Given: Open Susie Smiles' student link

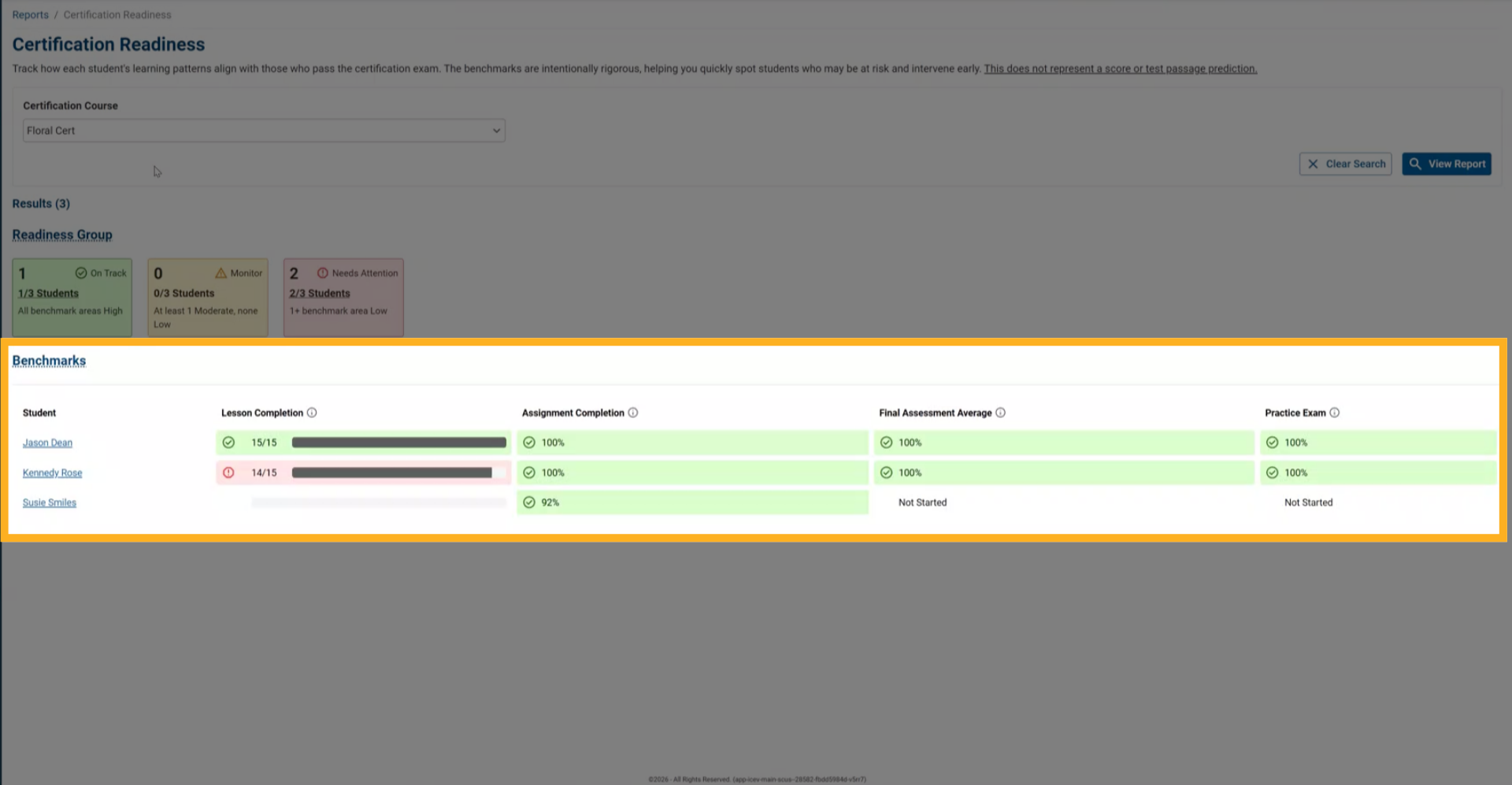Looking at the screenshot, I should tap(50, 502).
